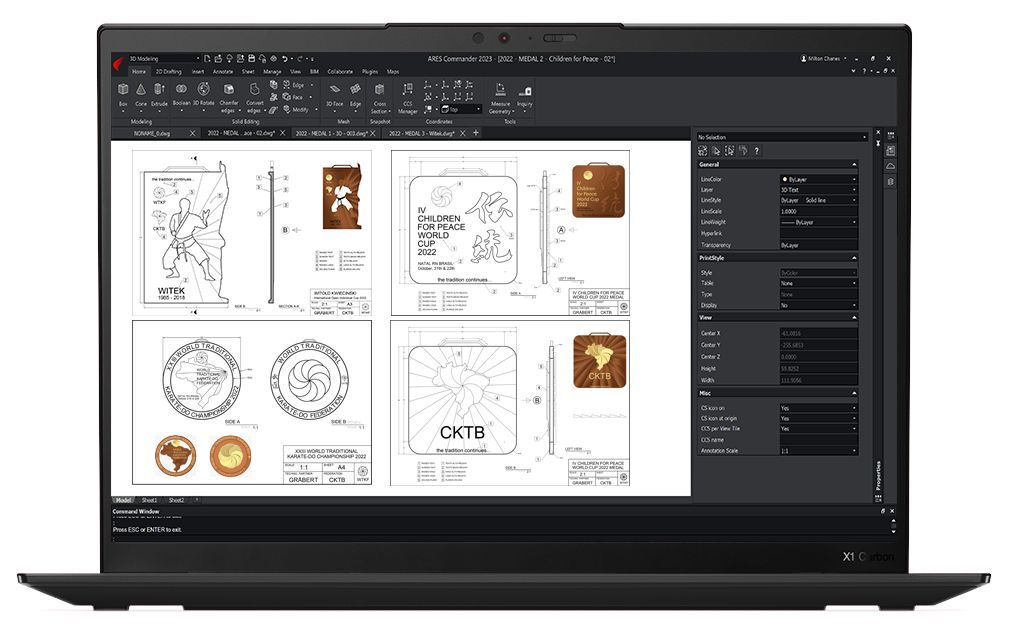Click the Chamfer edges tool
This screenshot has height=636, width=1012.
pyautogui.click(x=228, y=97)
